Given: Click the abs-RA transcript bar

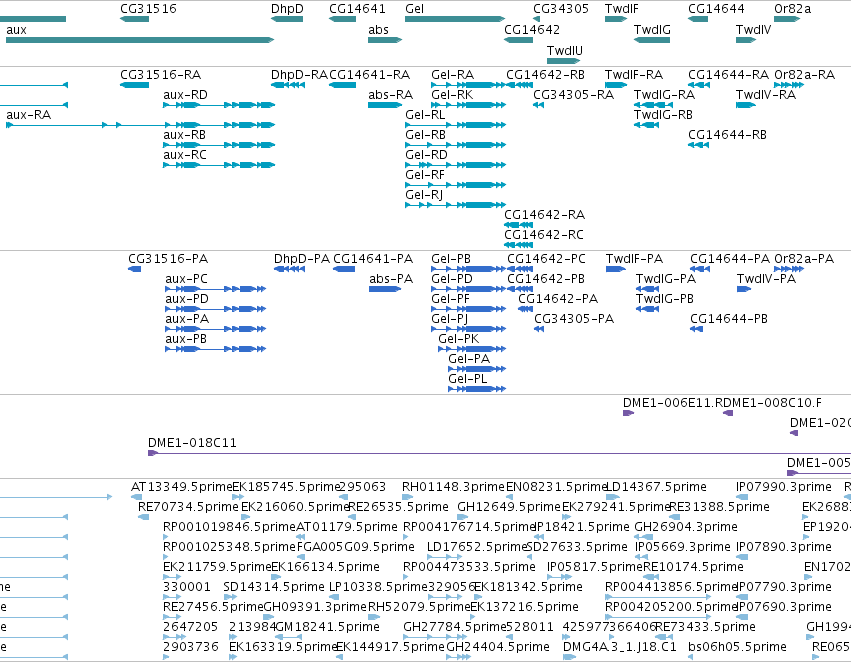Looking at the screenshot, I should 385,105.
